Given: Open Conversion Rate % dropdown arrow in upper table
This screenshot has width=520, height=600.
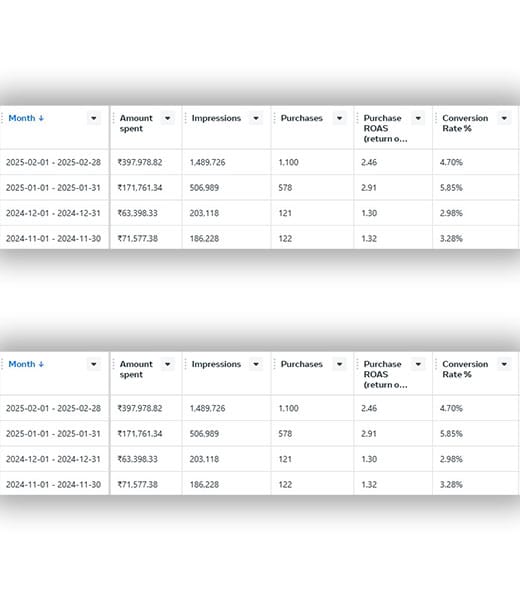Looking at the screenshot, I should coord(504,118).
